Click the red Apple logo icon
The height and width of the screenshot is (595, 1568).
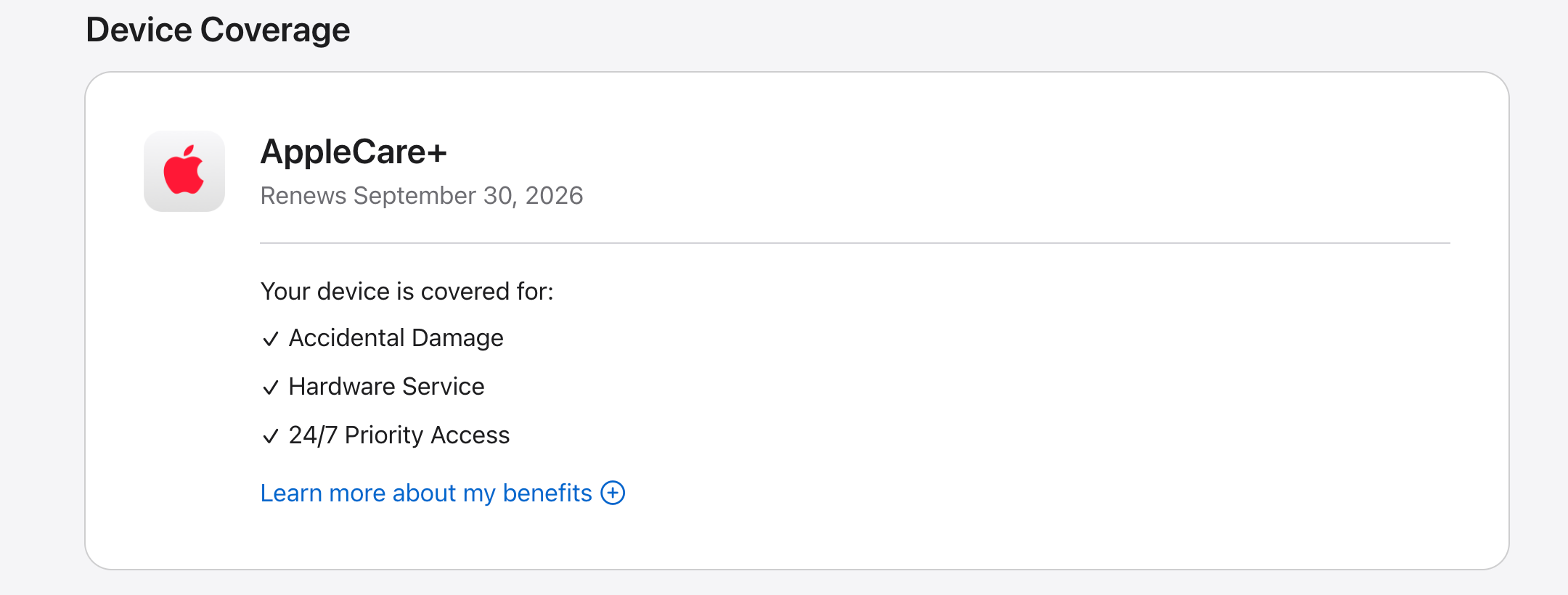(x=184, y=171)
